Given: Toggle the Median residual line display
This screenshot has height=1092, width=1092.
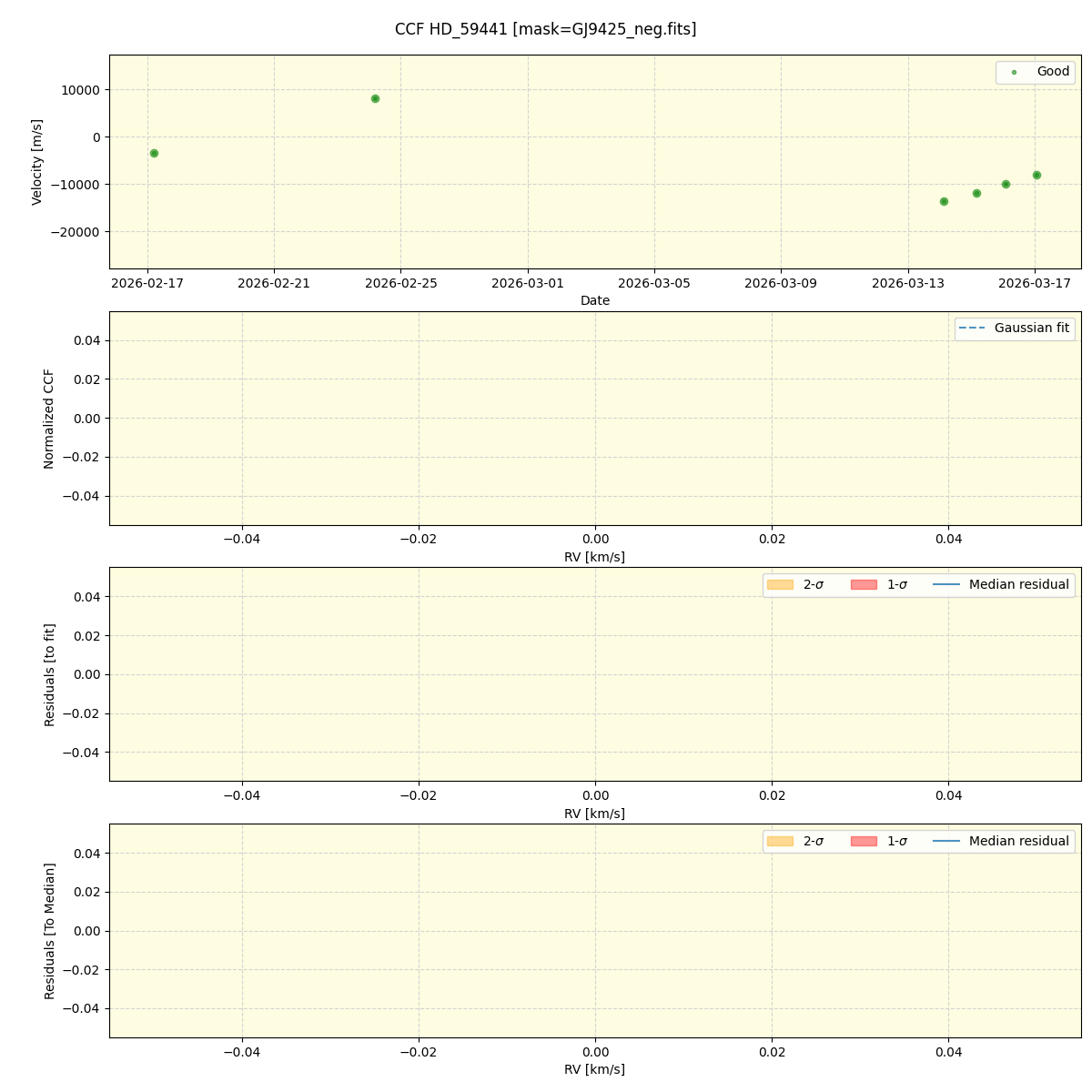Looking at the screenshot, I should (x=946, y=584).
